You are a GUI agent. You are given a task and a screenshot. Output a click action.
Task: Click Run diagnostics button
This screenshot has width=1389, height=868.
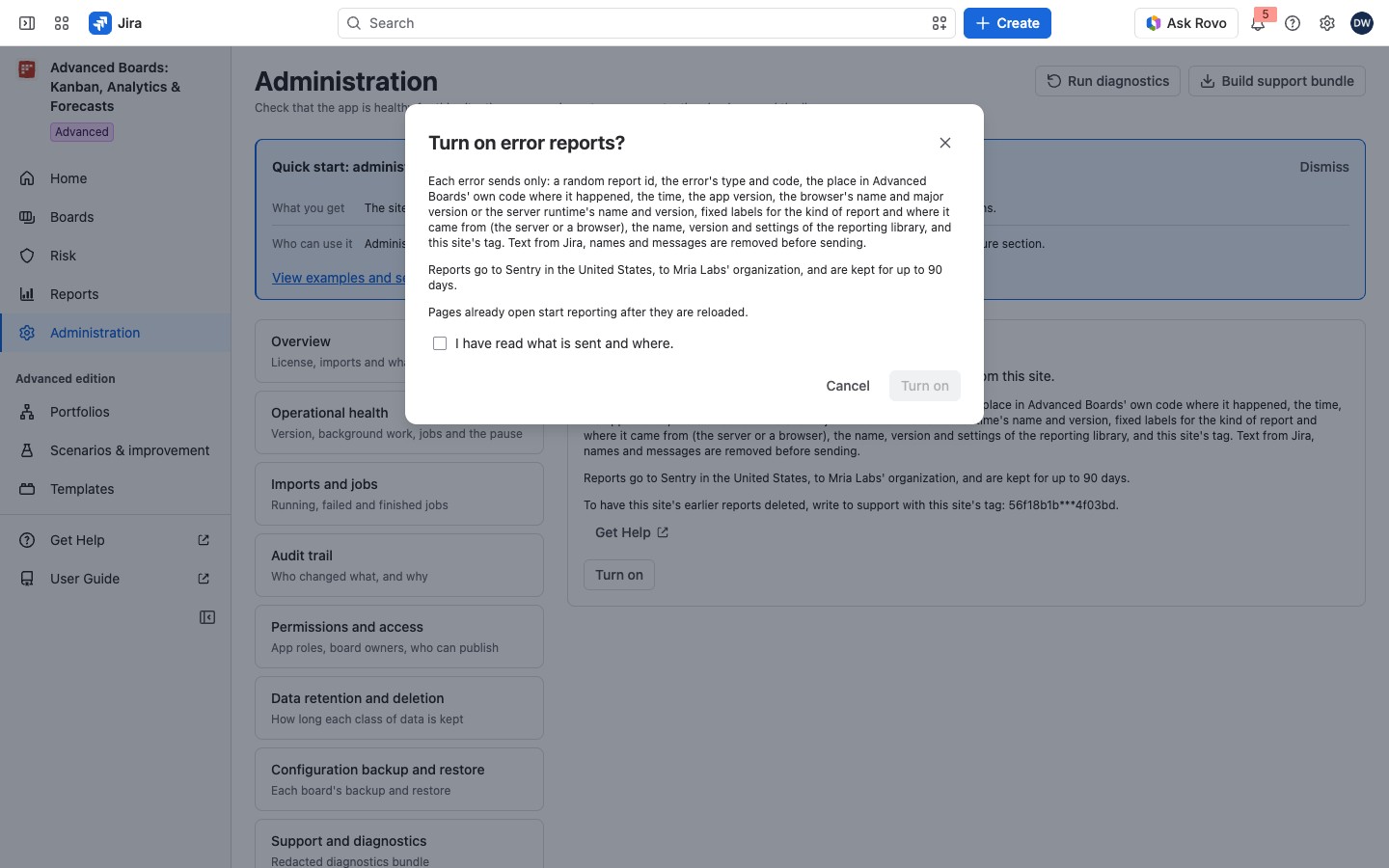(x=1108, y=81)
